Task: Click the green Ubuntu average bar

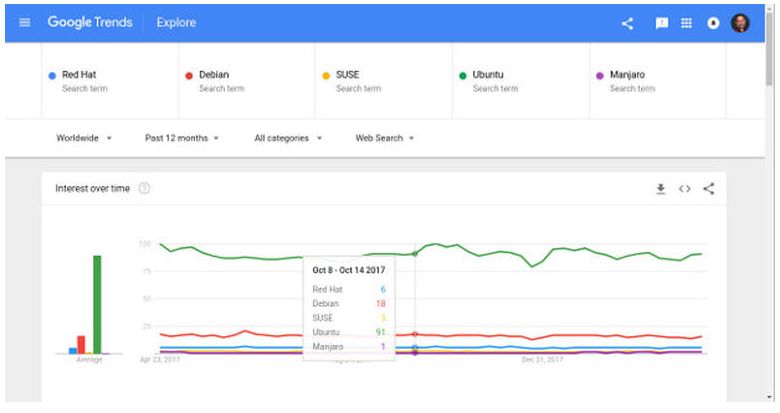Action: click(97, 304)
